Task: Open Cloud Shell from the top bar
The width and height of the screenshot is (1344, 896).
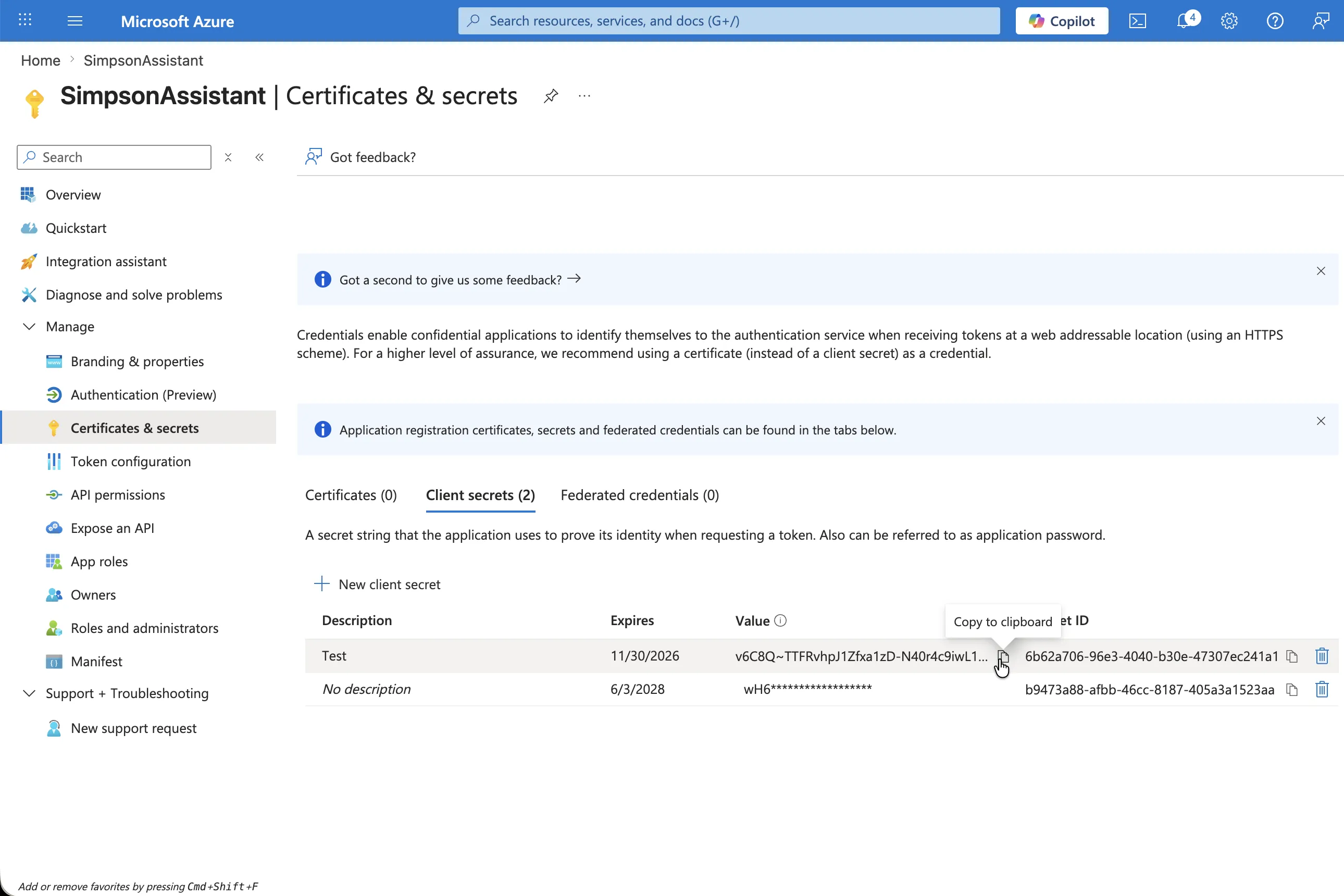Action: [x=1137, y=21]
